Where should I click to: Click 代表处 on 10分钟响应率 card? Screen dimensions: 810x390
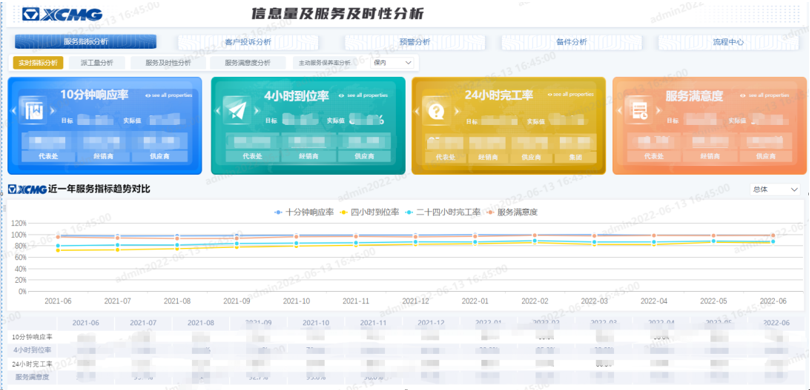click(x=49, y=157)
